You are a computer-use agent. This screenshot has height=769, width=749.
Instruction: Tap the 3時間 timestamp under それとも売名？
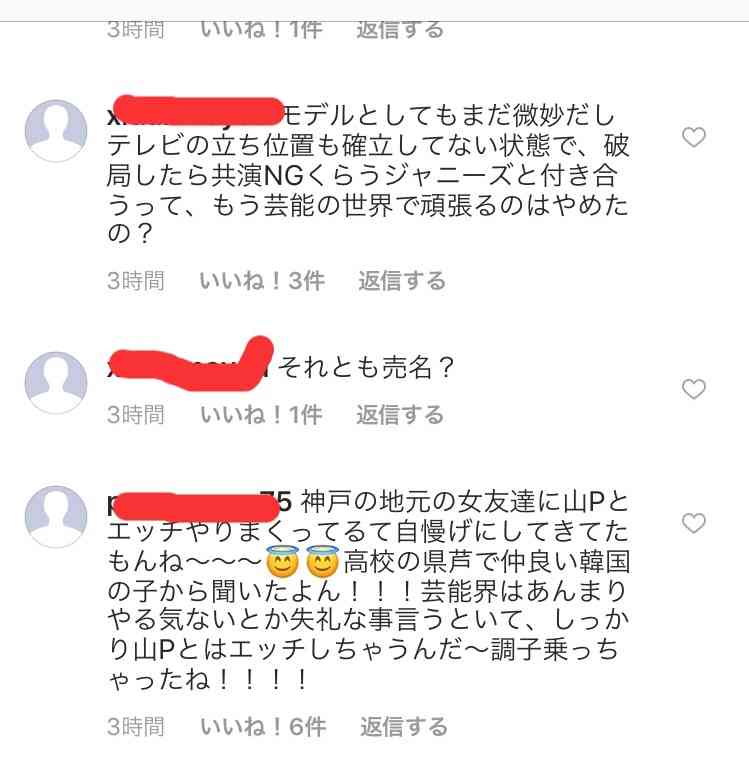136,415
